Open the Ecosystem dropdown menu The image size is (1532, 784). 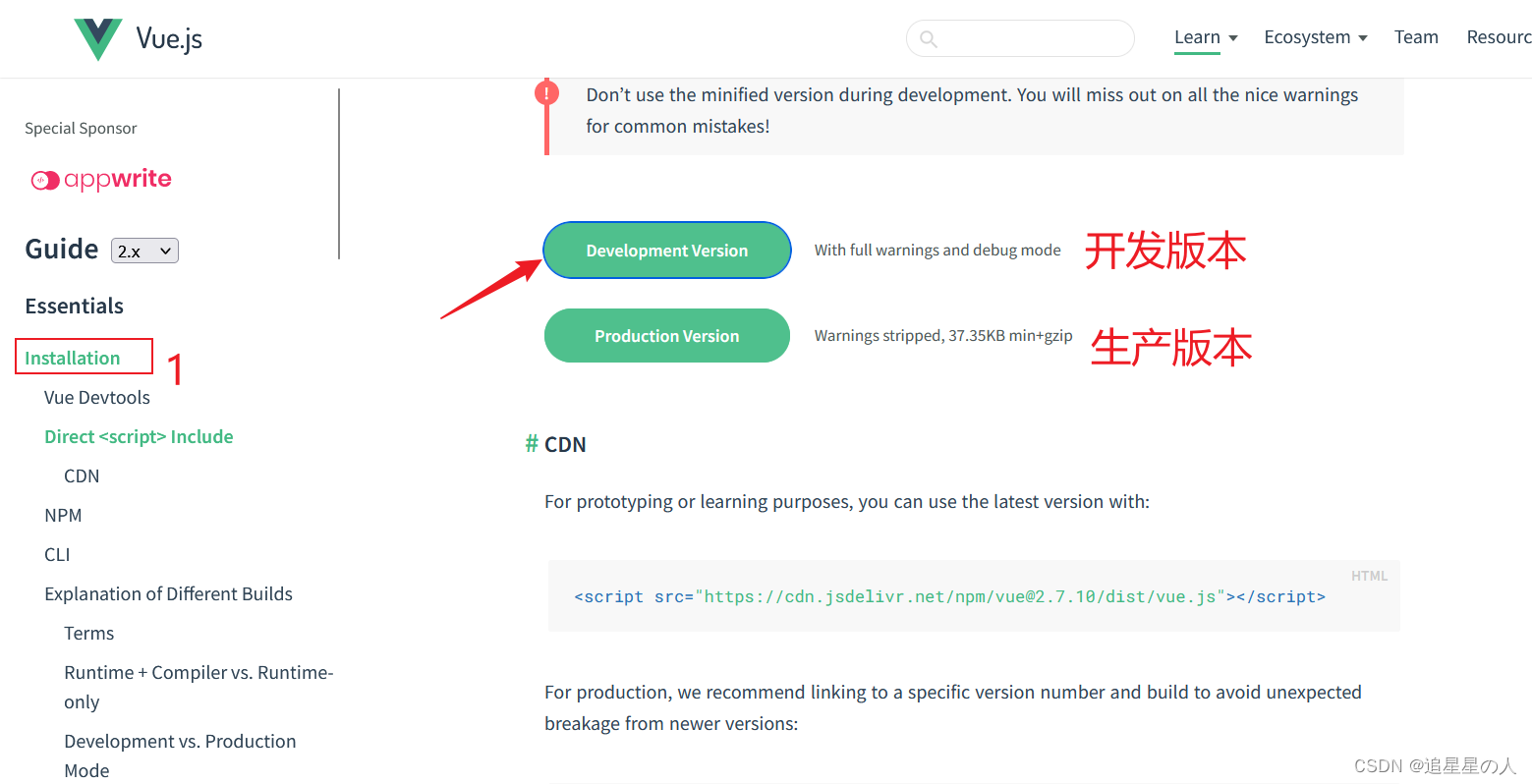(x=1316, y=37)
